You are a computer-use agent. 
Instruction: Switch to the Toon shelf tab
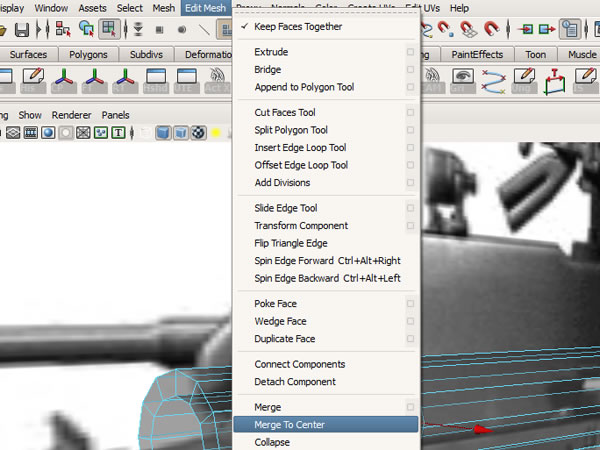click(535, 54)
